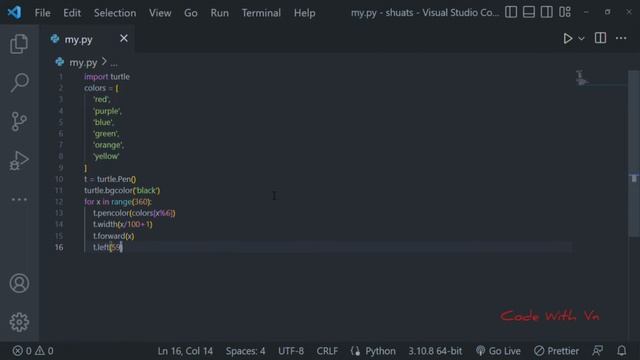This screenshot has height=360, width=640.
Task: Run the Python file with play button
Action: [x=567, y=38]
